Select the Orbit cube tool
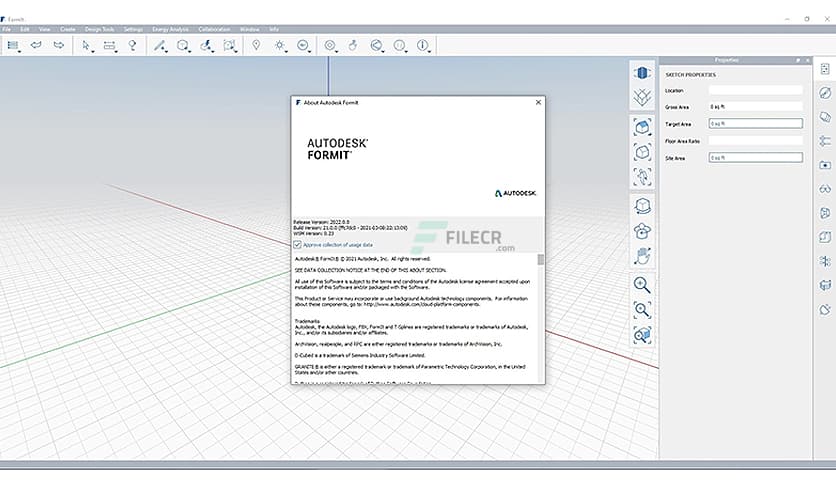 tap(642, 206)
